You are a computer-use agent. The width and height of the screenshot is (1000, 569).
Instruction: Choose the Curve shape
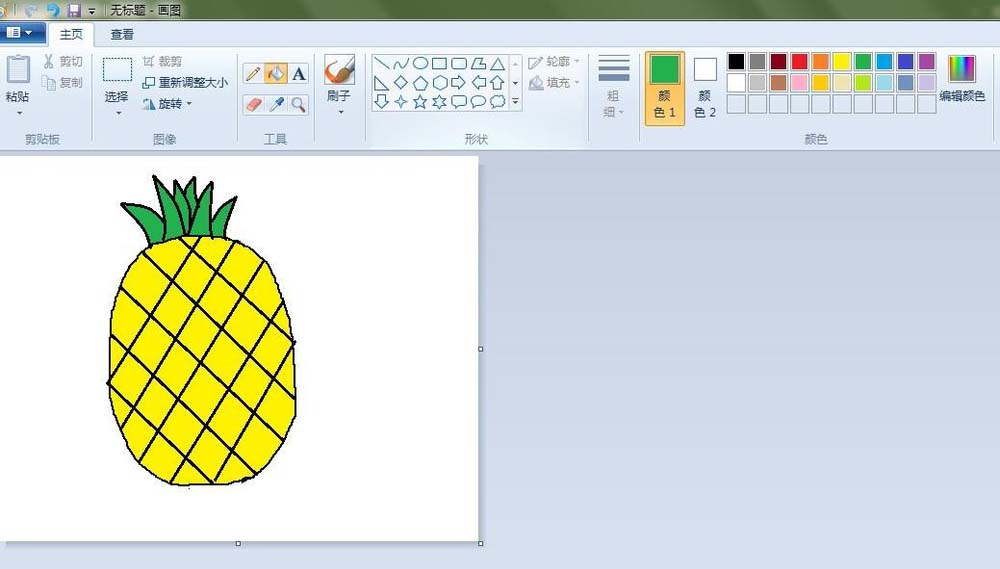401,63
